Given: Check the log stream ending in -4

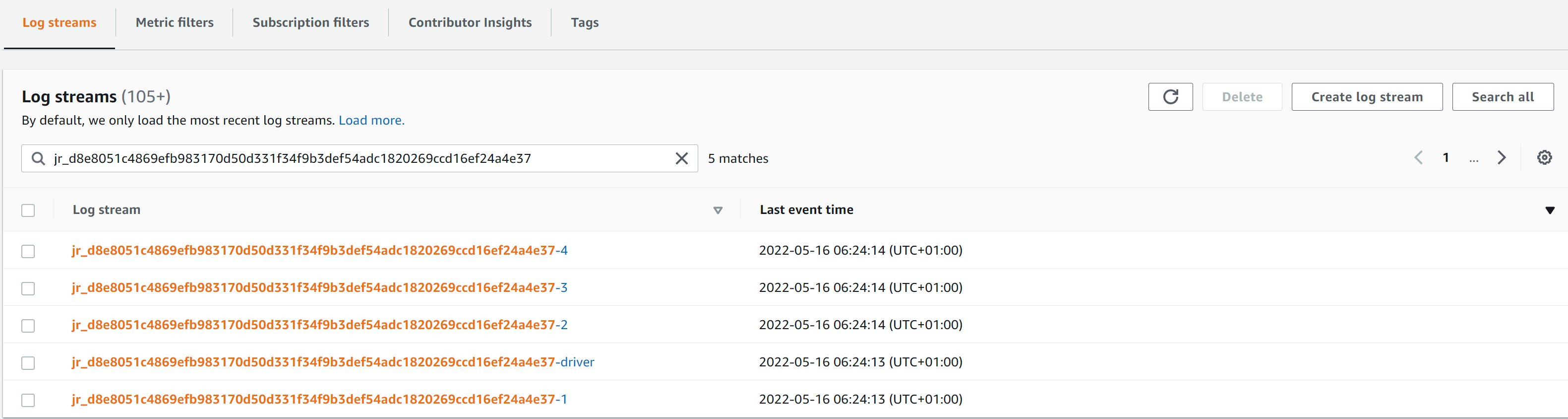Looking at the screenshot, I should [x=28, y=251].
